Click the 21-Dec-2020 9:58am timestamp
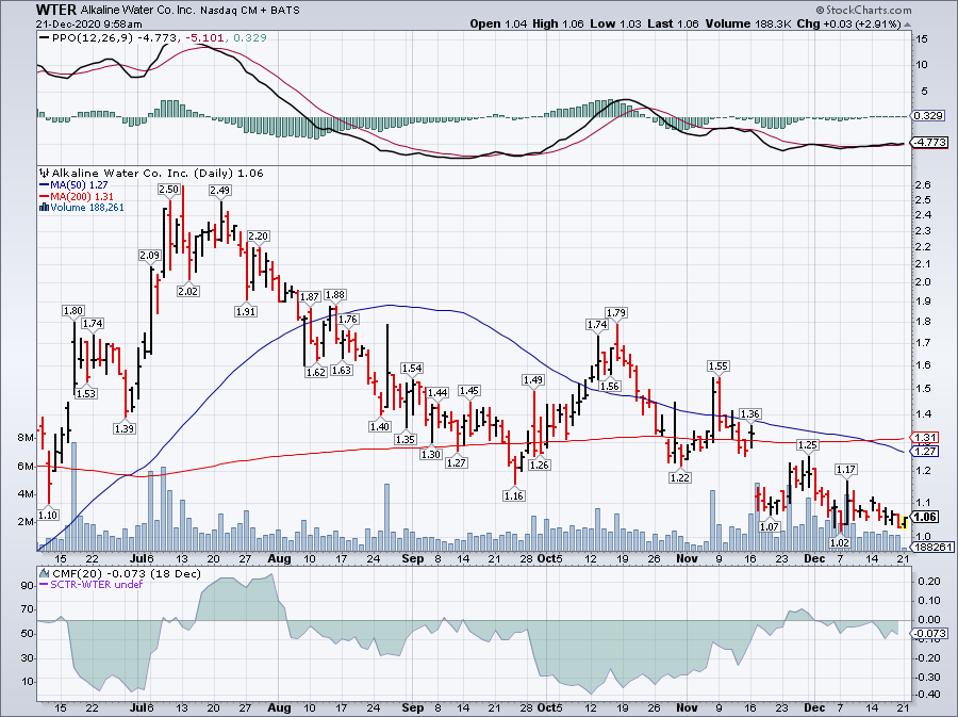Image resolution: width=958 pixels, height=717 pixels. pos(89,24)
